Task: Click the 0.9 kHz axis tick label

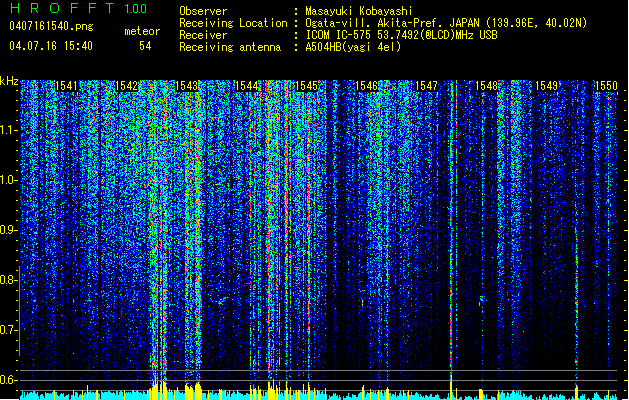Action: point(8,230)
